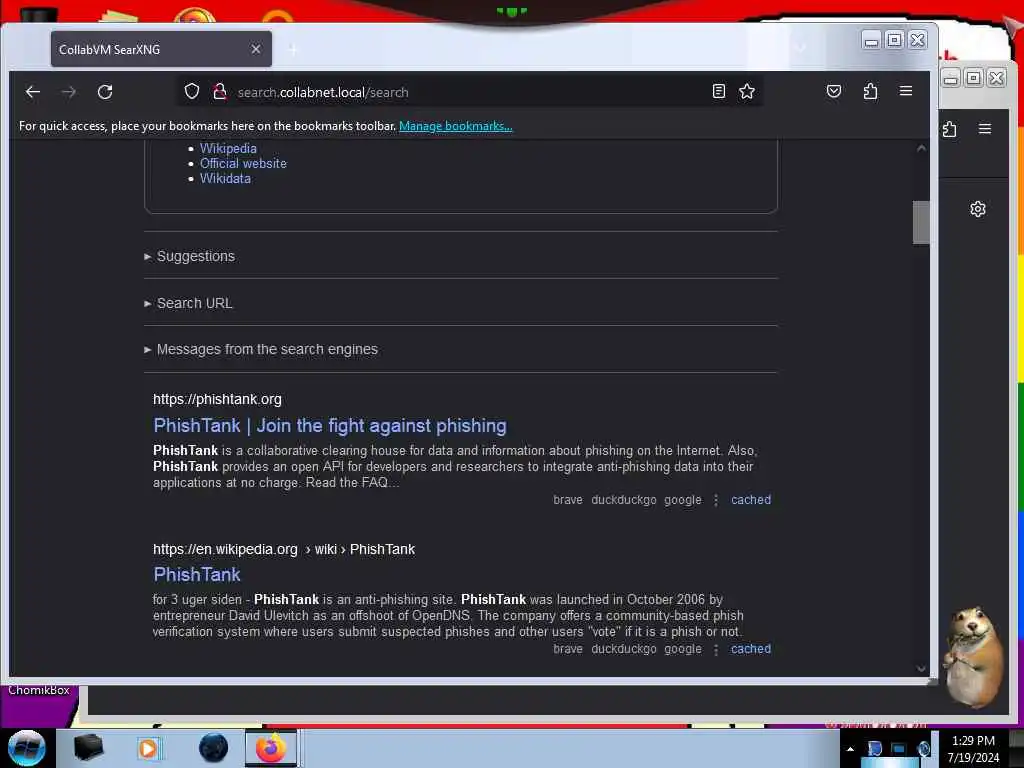1024x768 pixels.
Task: Click the hamster desktop gadget
Action: point(973,656)
